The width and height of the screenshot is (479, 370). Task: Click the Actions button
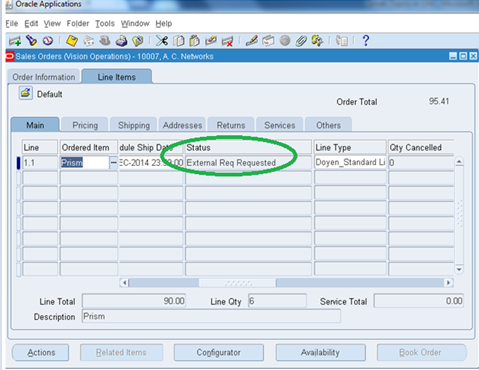(41, 352)
